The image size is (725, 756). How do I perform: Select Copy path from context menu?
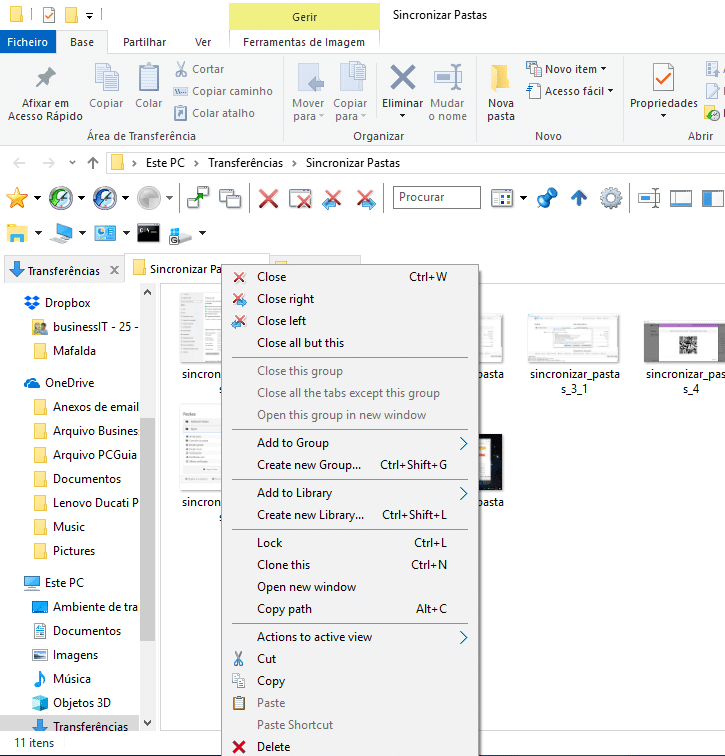(x=284, y=609)
